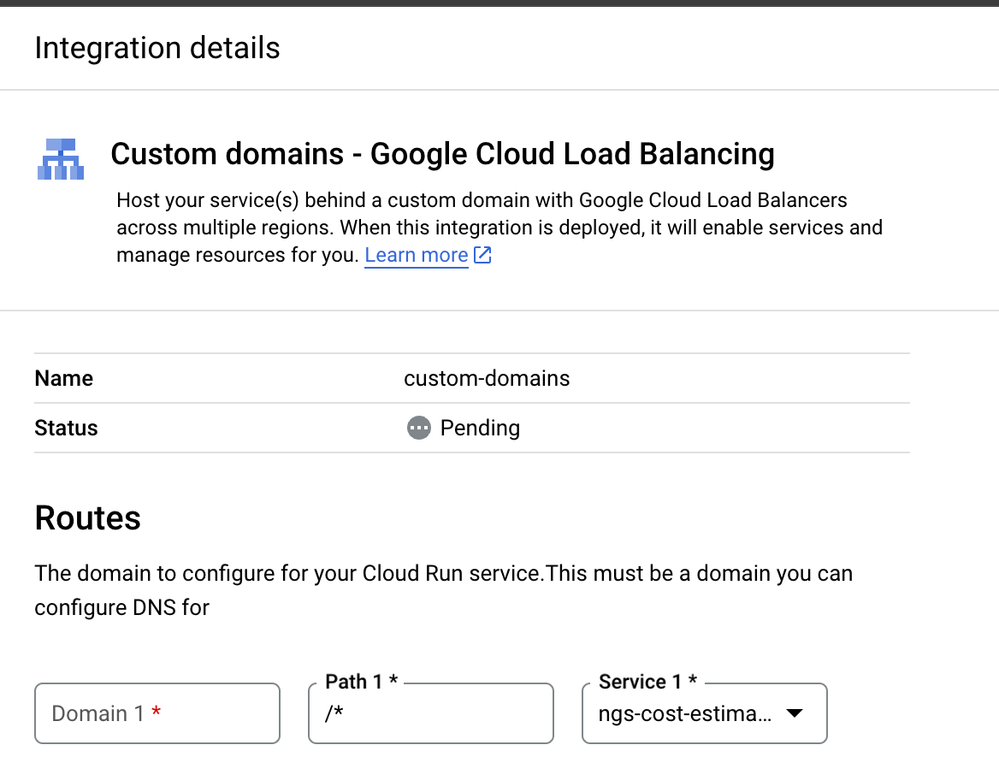Click the load balancing network icon
Screen dimensions: 999x763
point(61,159)
